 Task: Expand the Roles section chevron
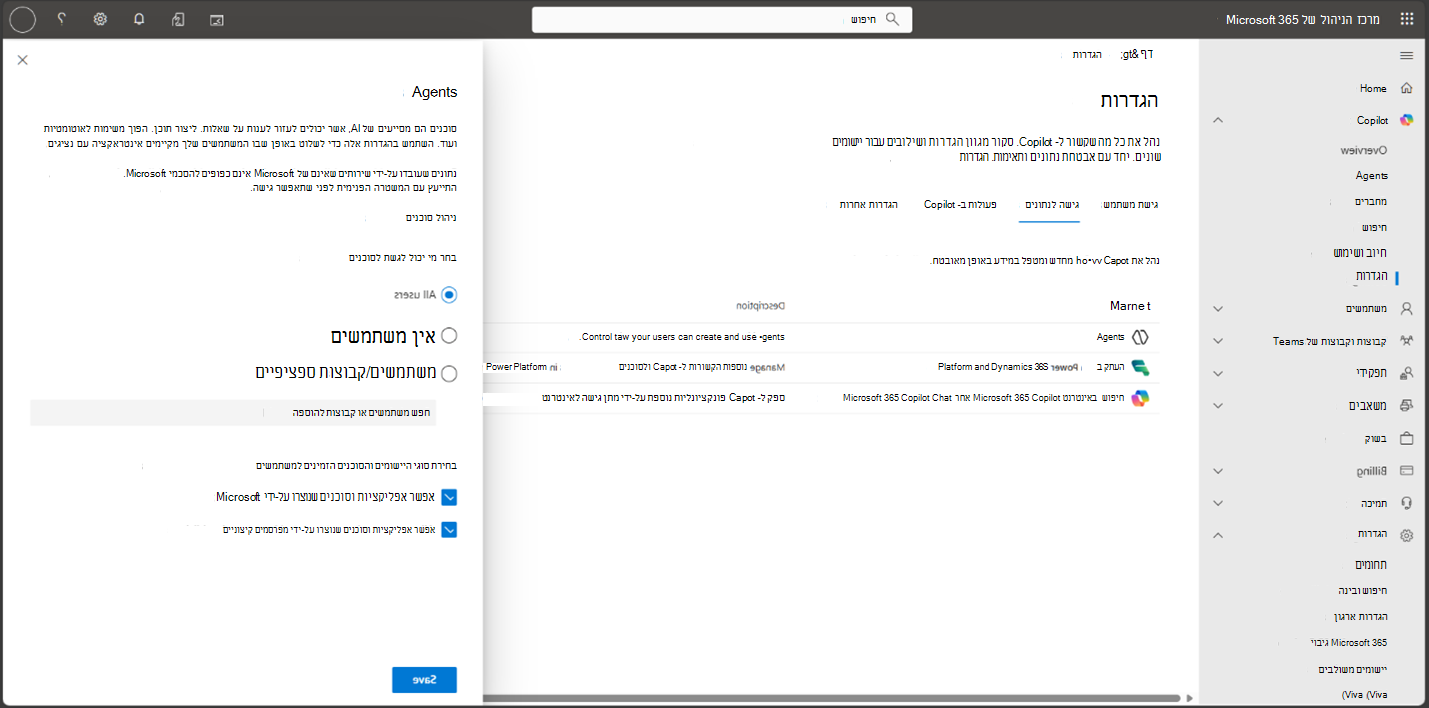(x=1218, y=373)
